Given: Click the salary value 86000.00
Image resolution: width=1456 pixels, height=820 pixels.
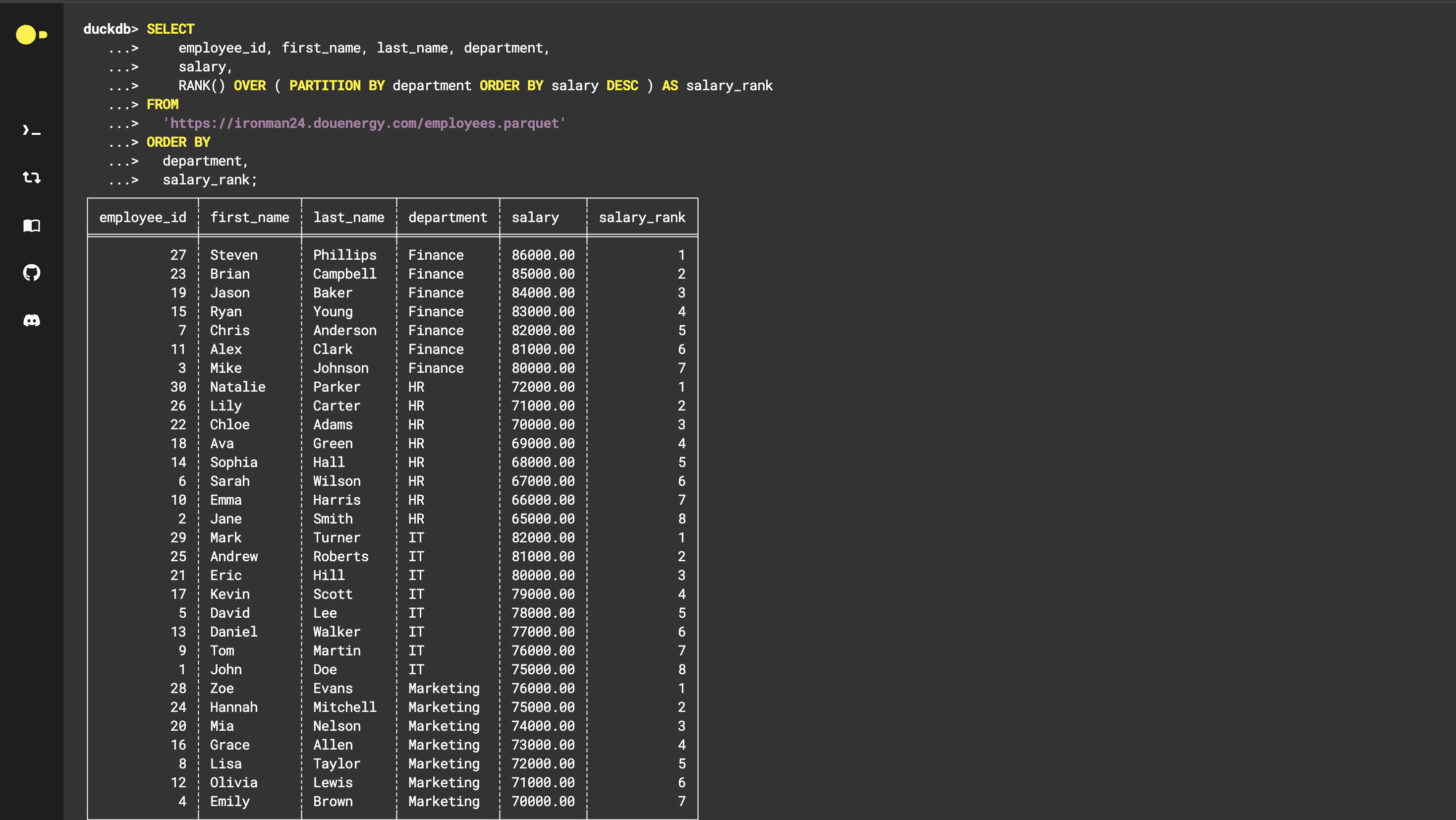Looking at the screenshot, I should (x=543, y=255).
